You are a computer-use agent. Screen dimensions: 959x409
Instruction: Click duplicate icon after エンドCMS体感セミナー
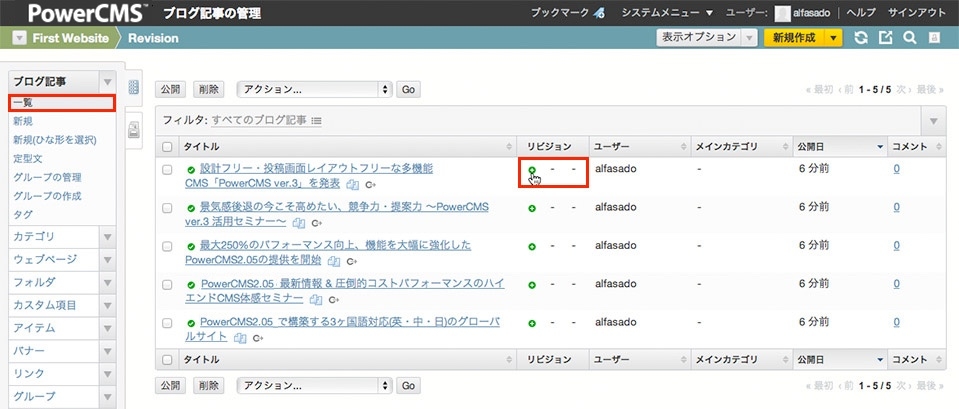(x=316, y=300)
